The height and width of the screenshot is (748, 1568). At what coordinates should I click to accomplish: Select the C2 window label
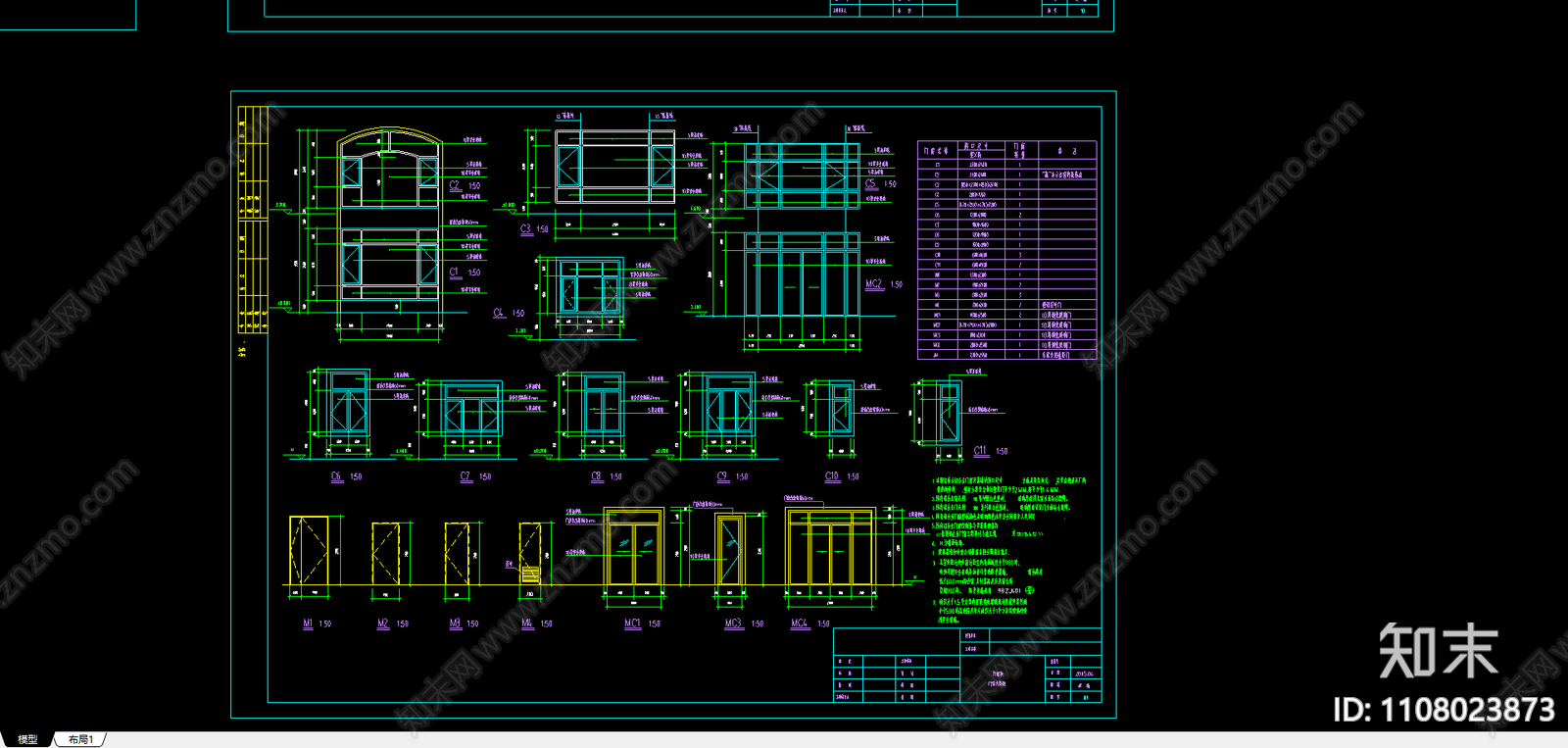(455, 185)
